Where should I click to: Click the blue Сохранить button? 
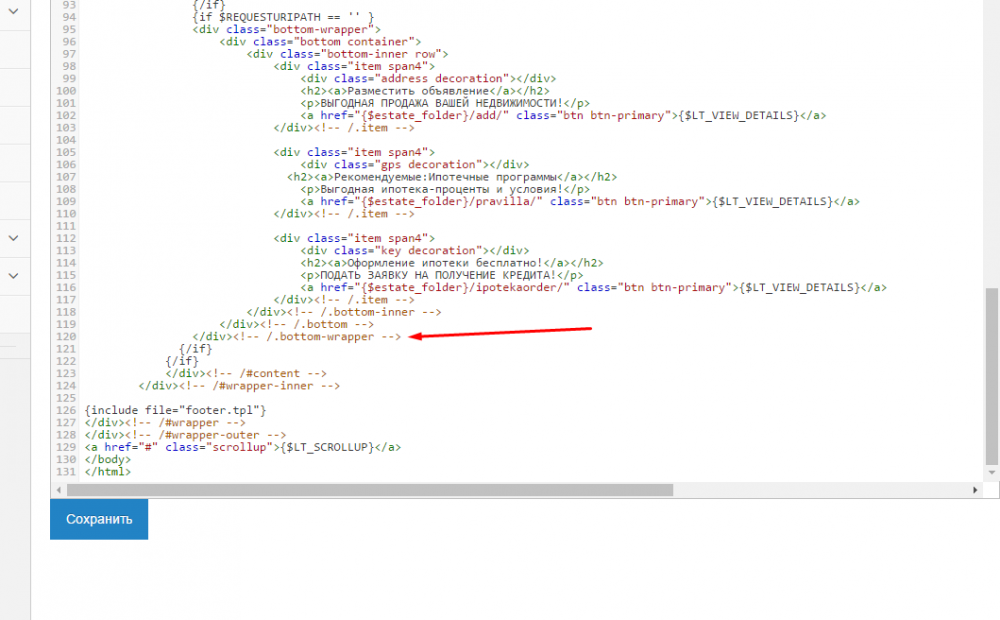99,519
